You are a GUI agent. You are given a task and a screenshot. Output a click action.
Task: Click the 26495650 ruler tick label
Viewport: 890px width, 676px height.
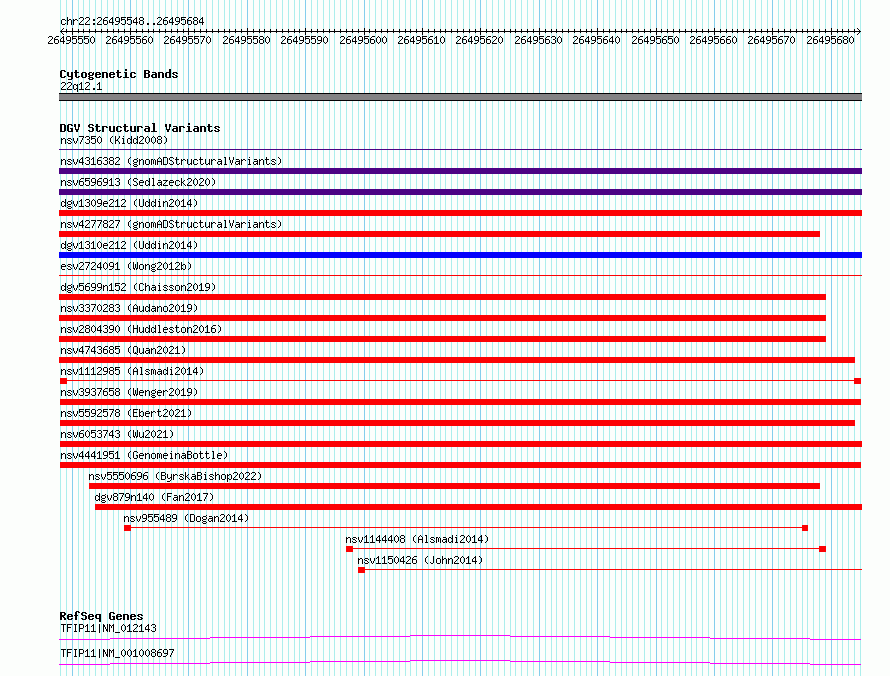tap(655, 40)
